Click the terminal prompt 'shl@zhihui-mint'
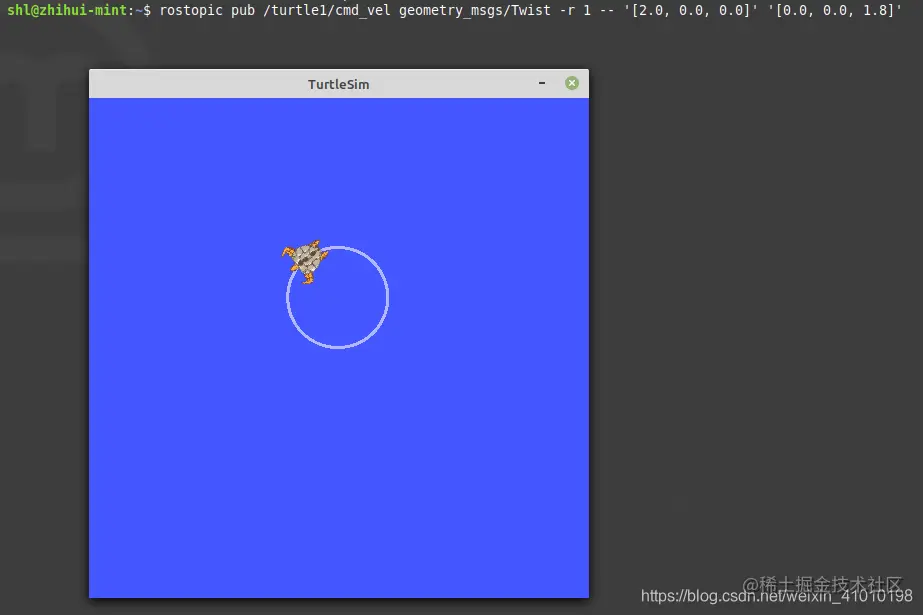 point(67,10)
